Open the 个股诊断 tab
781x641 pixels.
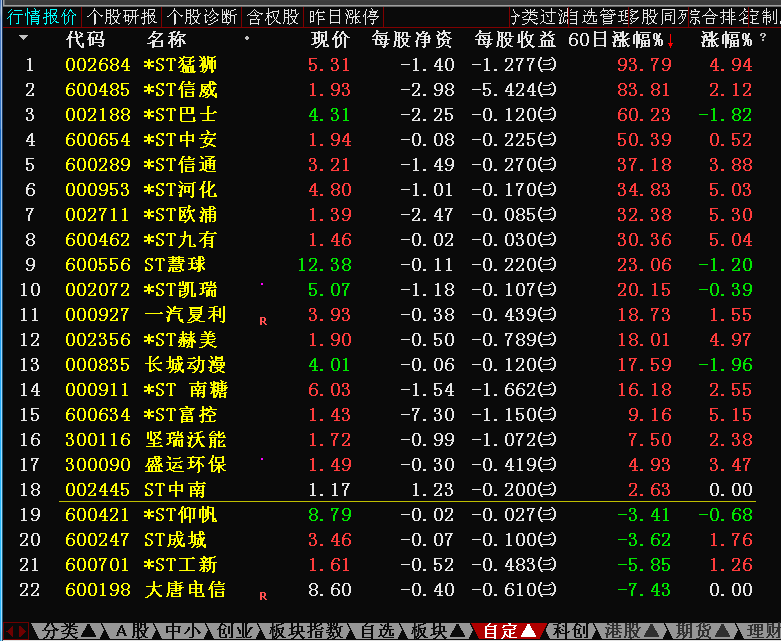202,17
